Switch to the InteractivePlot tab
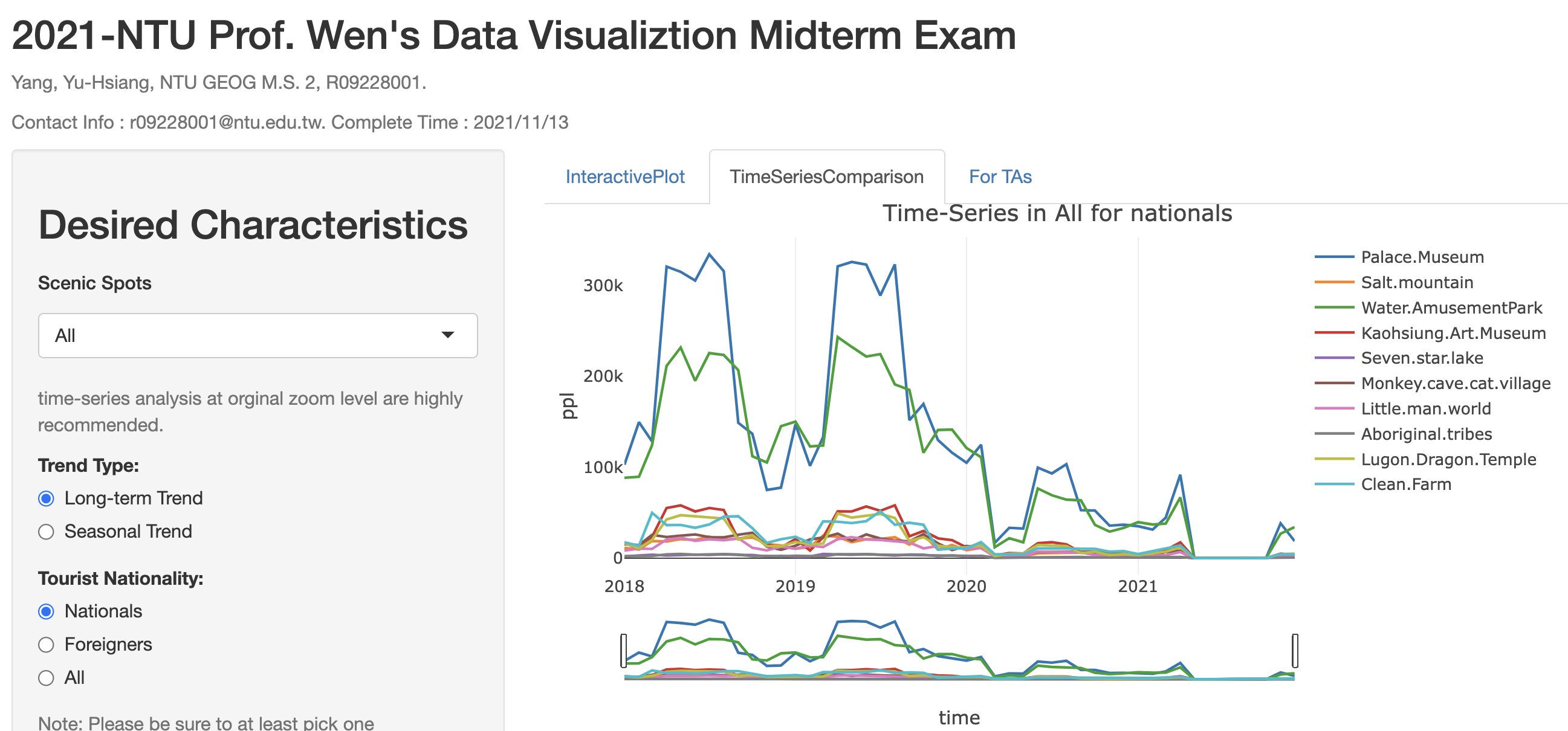 624,177
